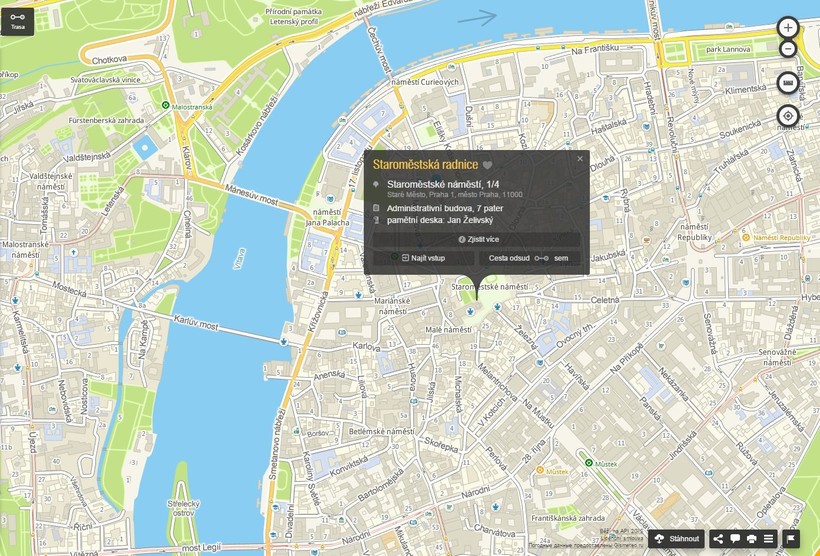The image size is (820, 556).
Task: Click the Střelecký ostrov island label
Action: pos(184,508)
